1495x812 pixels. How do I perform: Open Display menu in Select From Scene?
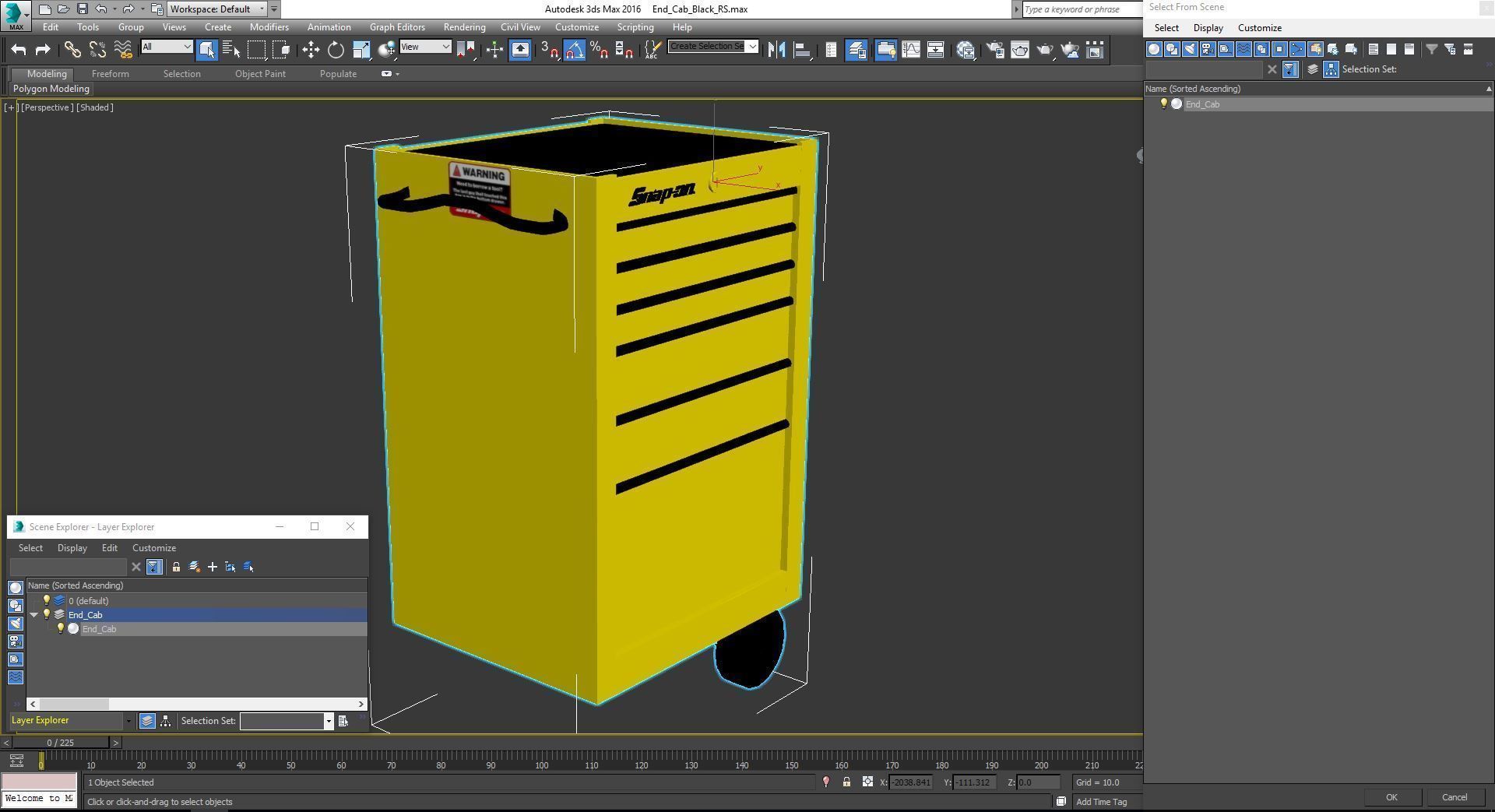[1208, 28]
